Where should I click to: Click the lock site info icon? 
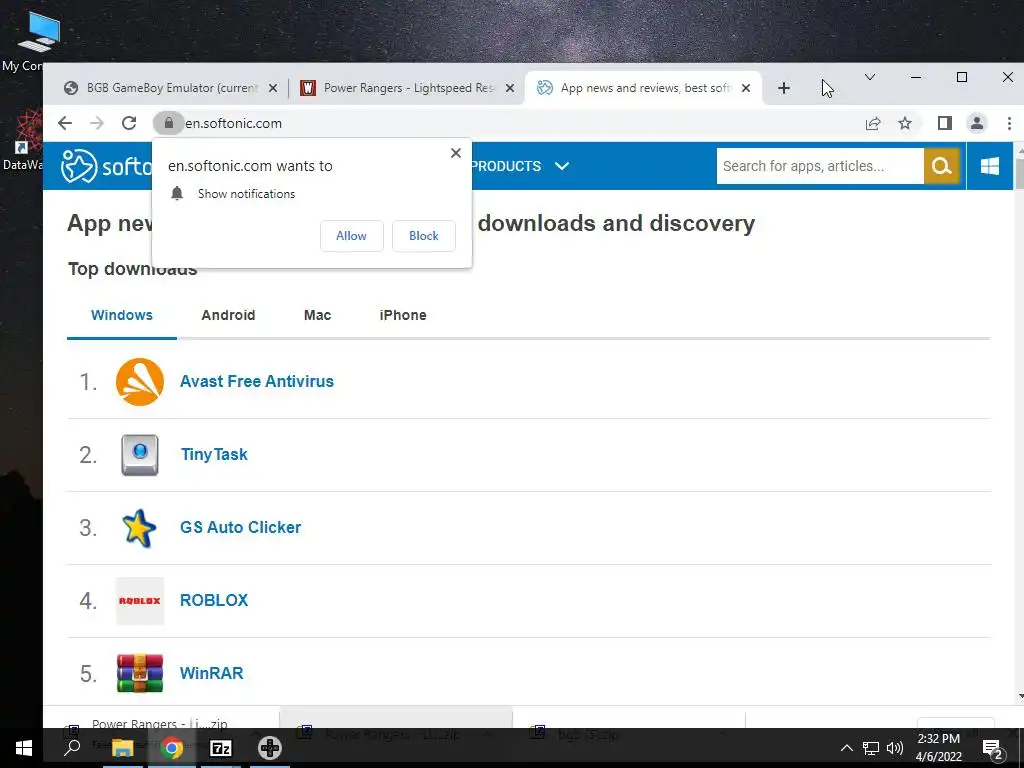[x=168, y=123]
